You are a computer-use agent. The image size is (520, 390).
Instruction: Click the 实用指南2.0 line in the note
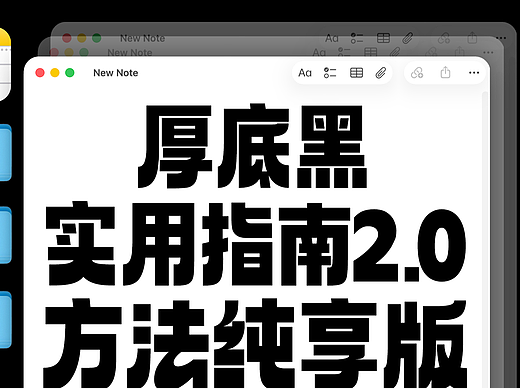[256, 244]
